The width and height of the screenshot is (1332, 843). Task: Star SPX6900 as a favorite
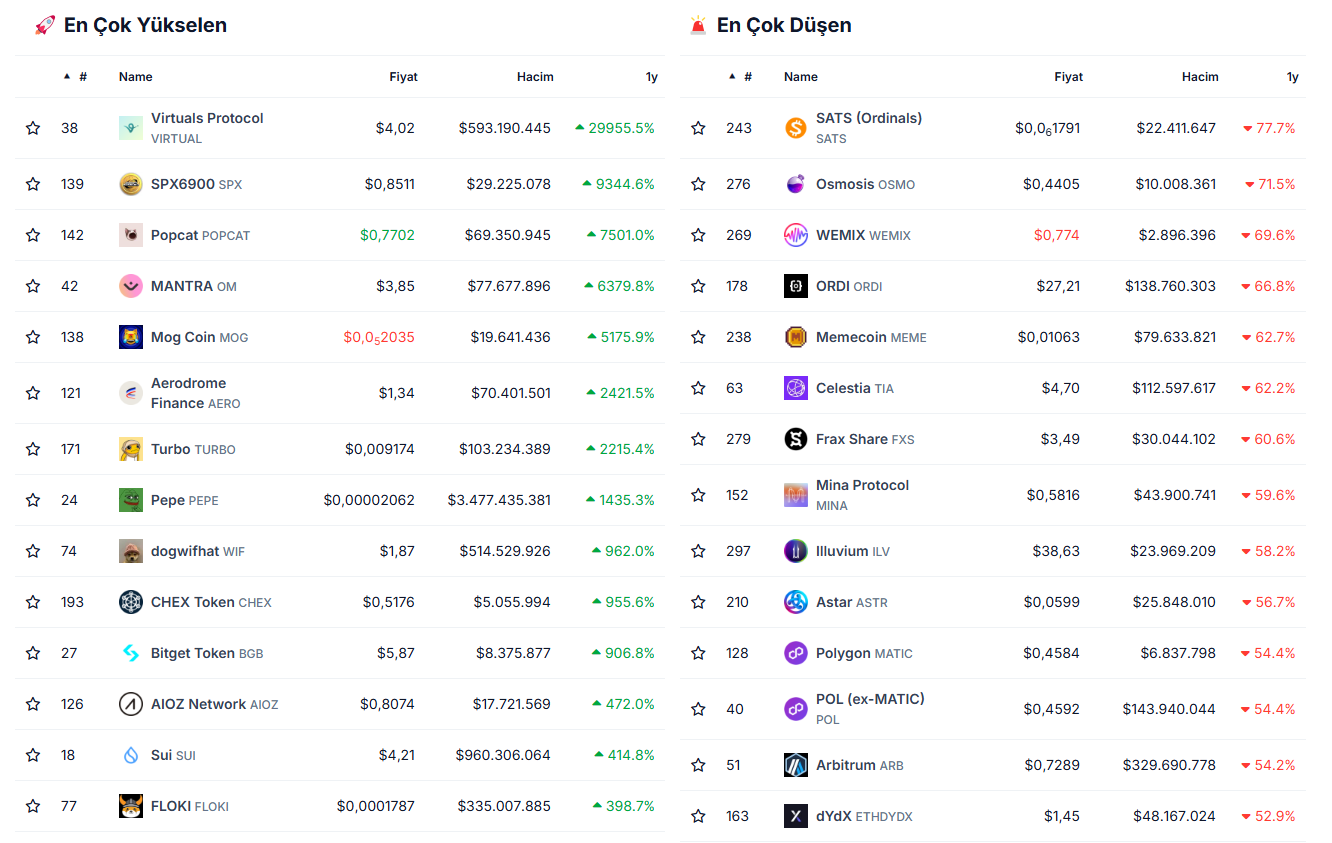(33, 184)
